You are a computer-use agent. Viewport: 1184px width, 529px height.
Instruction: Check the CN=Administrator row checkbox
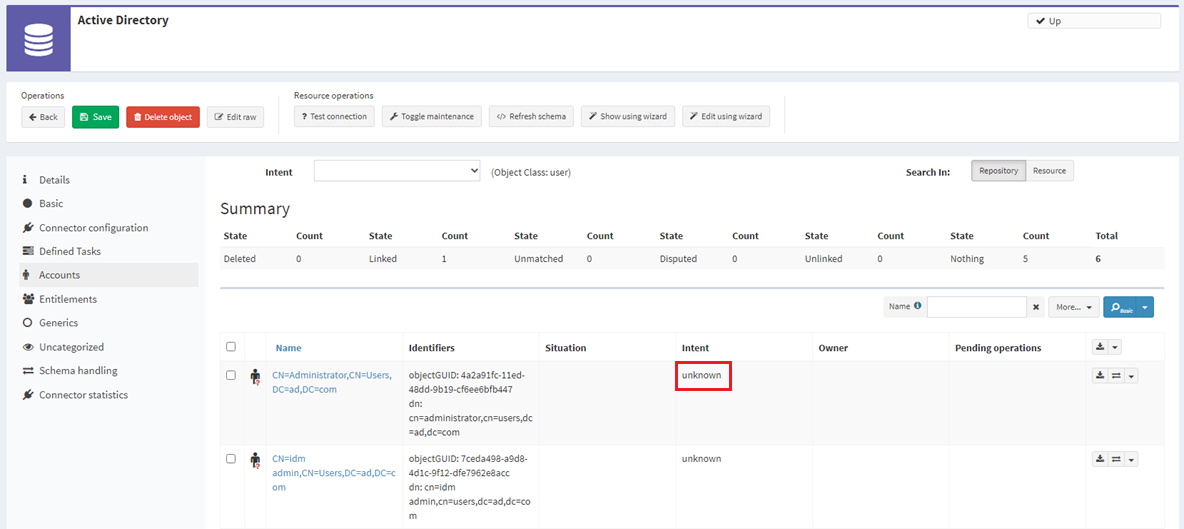pyautogui.click(x=231, y=375)
